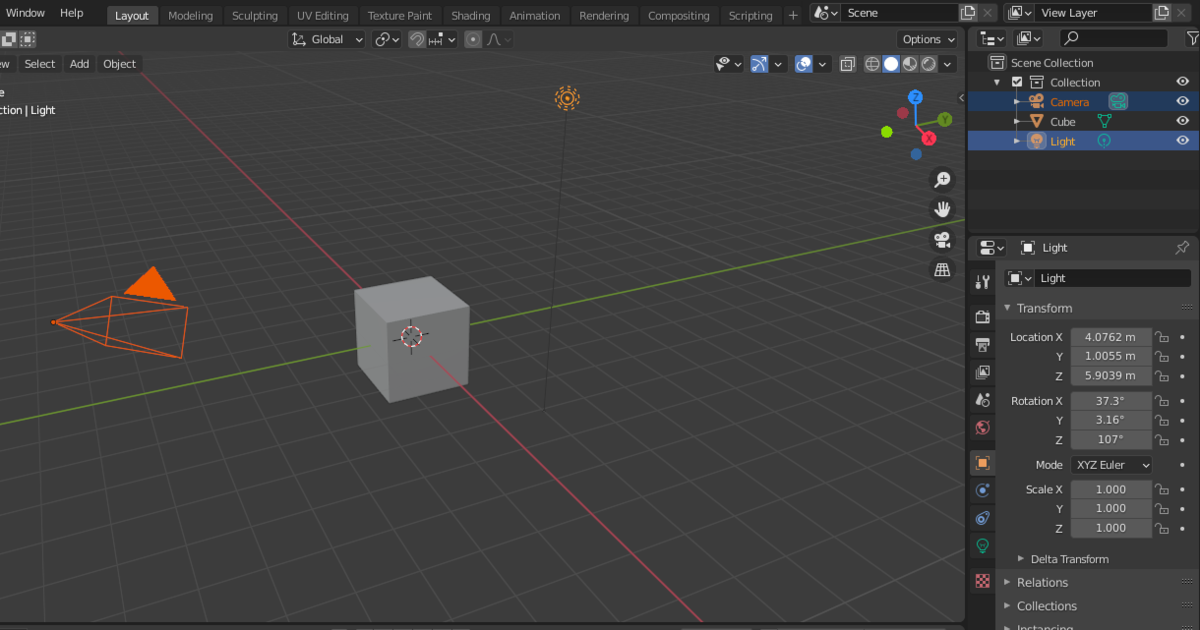Expand the Camera row in outliner

point(1017,102)
